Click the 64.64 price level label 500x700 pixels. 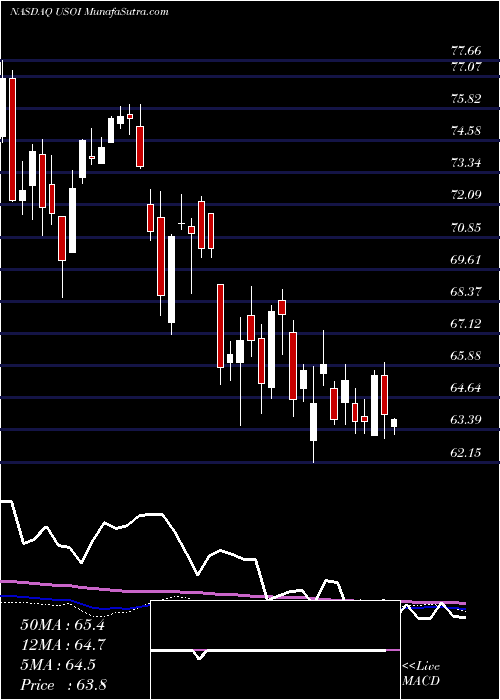(x=466, y=388)
